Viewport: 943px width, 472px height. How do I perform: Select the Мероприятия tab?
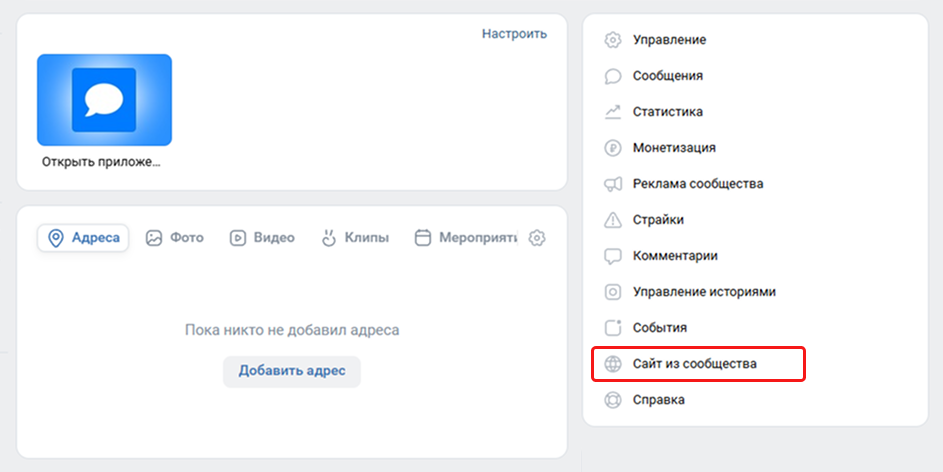[466, 238]
